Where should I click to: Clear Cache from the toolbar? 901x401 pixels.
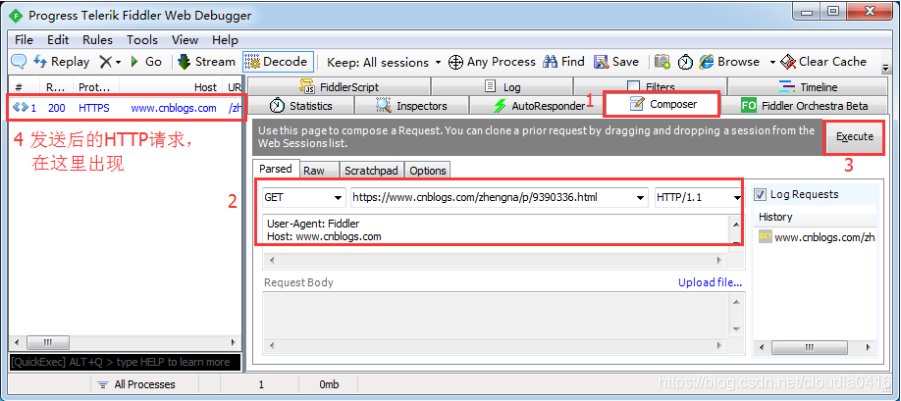click(x=823, y=61)
